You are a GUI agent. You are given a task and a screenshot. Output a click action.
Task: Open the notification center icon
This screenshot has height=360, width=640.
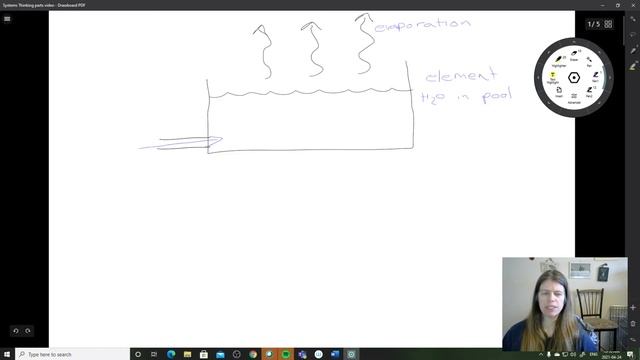click(x=631, y=354)
